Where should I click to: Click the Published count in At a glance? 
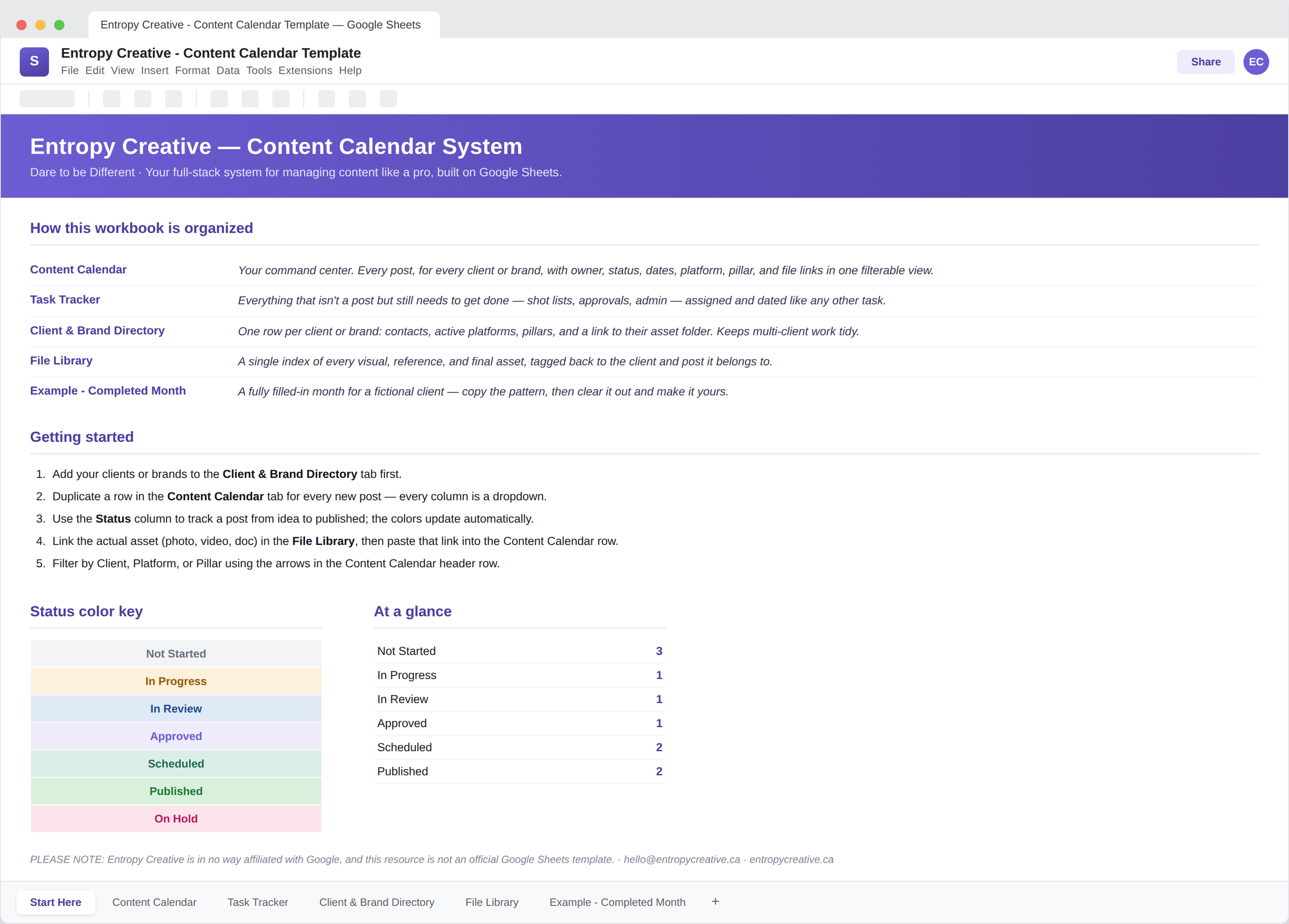659,772
